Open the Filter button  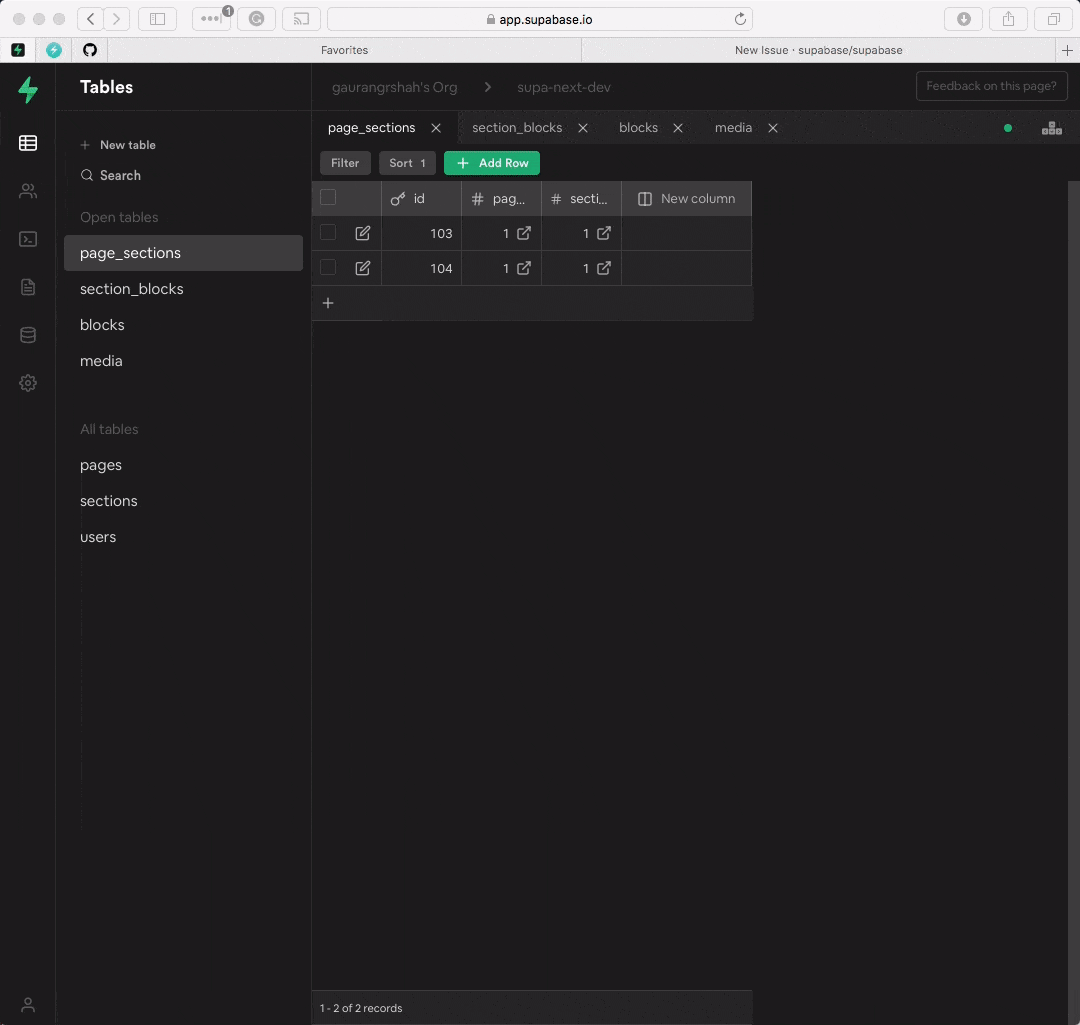[345, 162]
